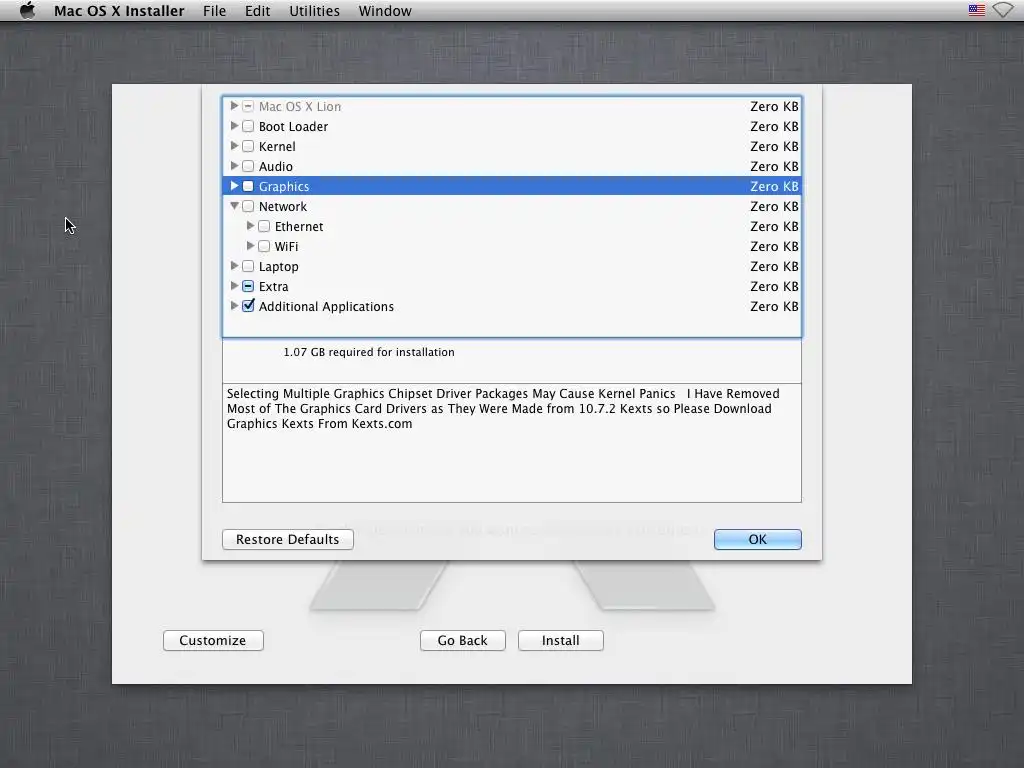
Task: Open the Window menu
Action: pyautogui.click(x=385, y=11)
